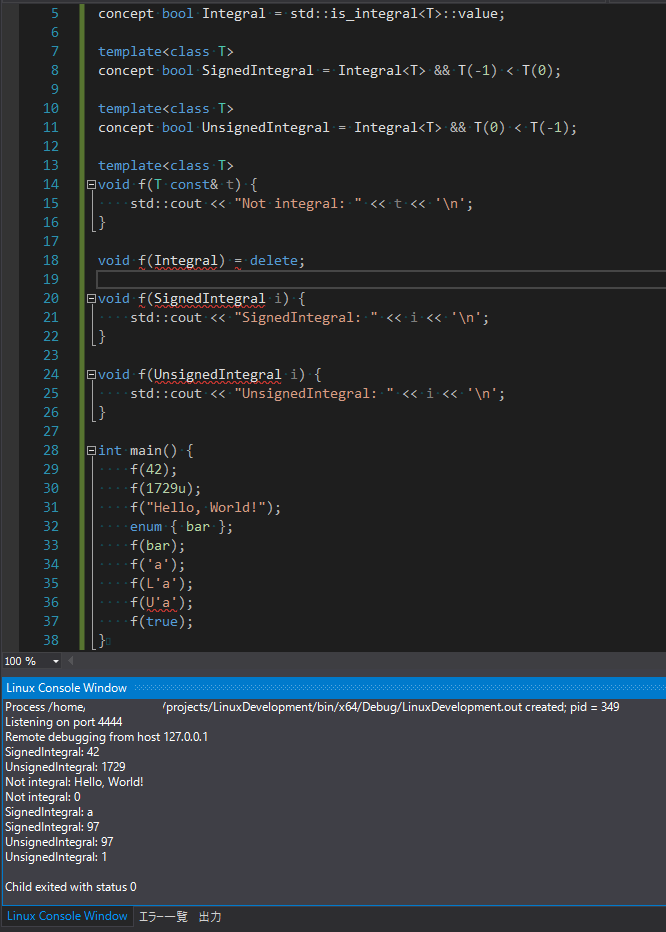Click console output 'UnsignedIntegral: 97'
666x932 pixels.
click(x=59, y=842)
